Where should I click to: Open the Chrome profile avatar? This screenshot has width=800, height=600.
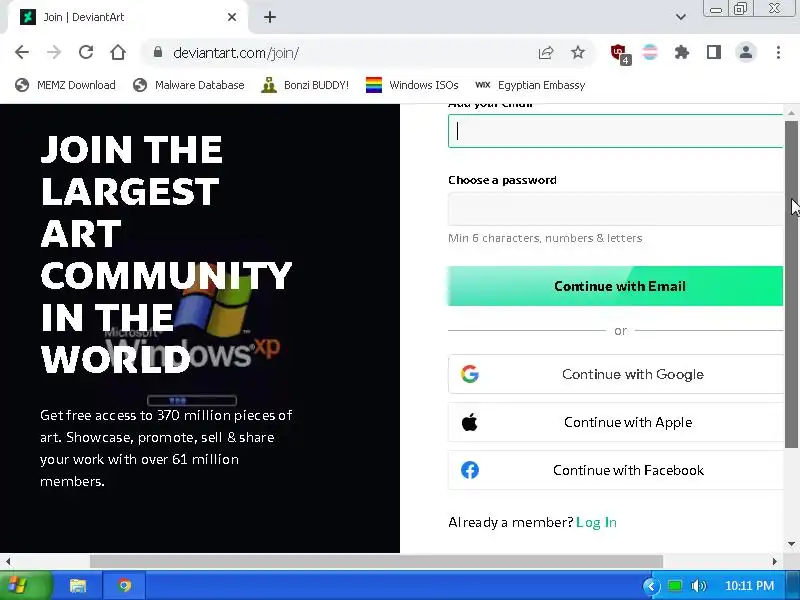[x=746, y=52]
